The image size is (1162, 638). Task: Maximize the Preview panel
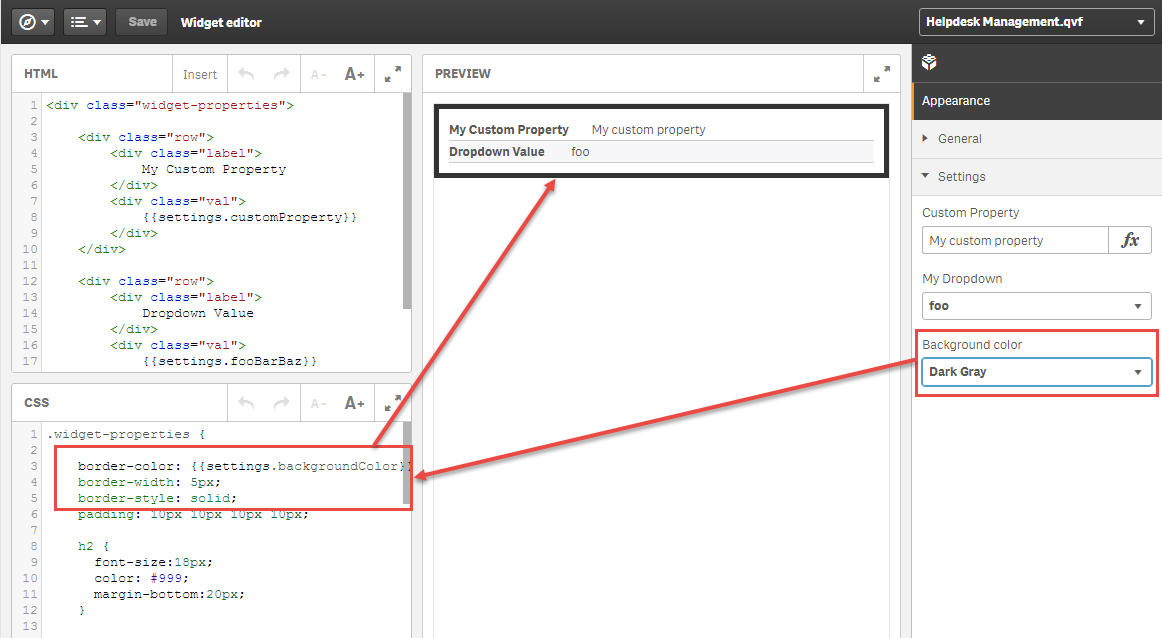(x=881, y=74)
